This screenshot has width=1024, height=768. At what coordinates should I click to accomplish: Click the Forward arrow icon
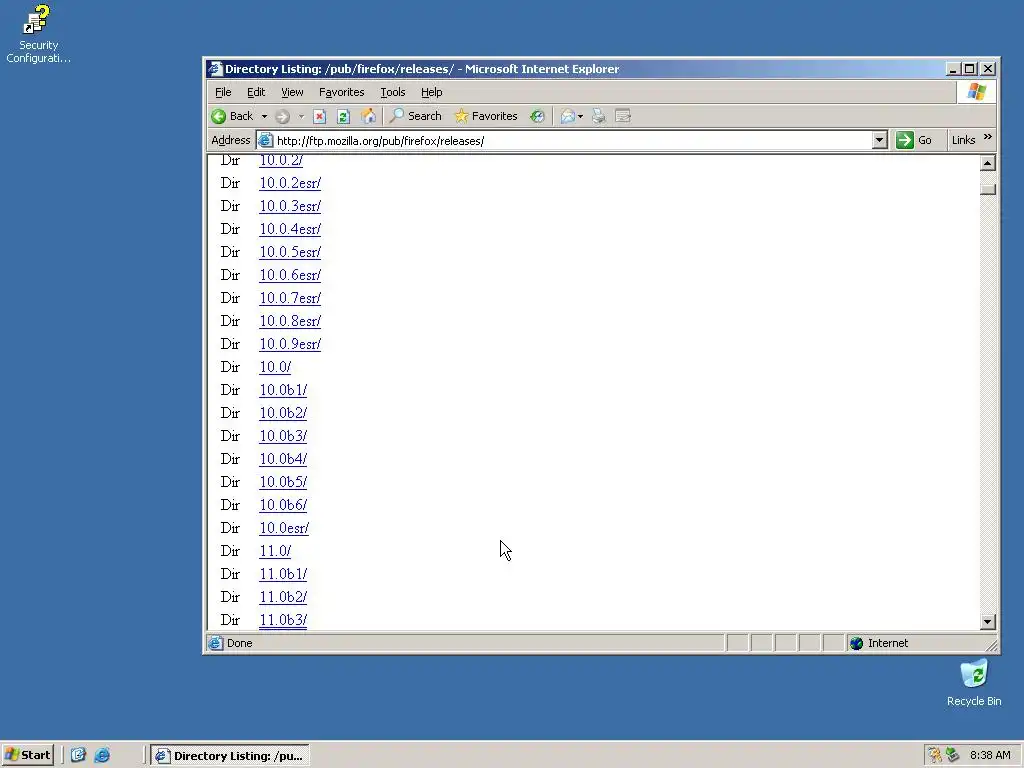[282, 116]
